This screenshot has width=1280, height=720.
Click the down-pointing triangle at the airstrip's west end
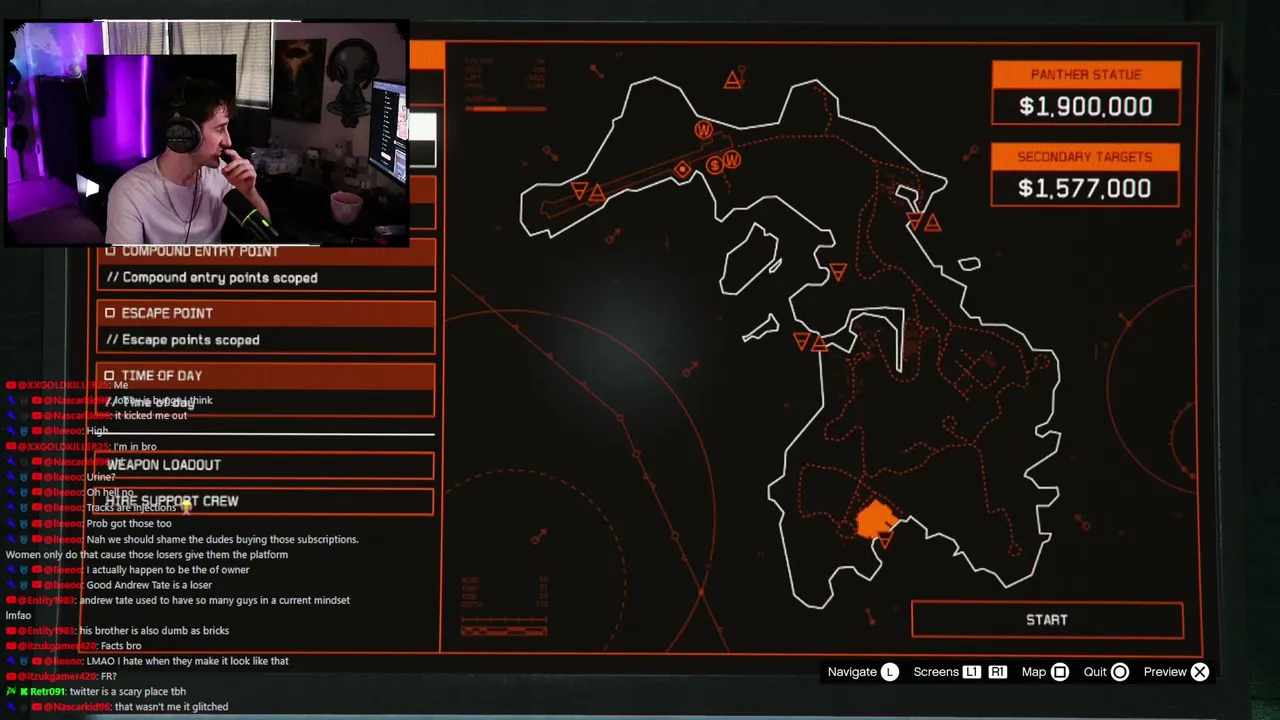pyautogui.click(x=579, y=190)
